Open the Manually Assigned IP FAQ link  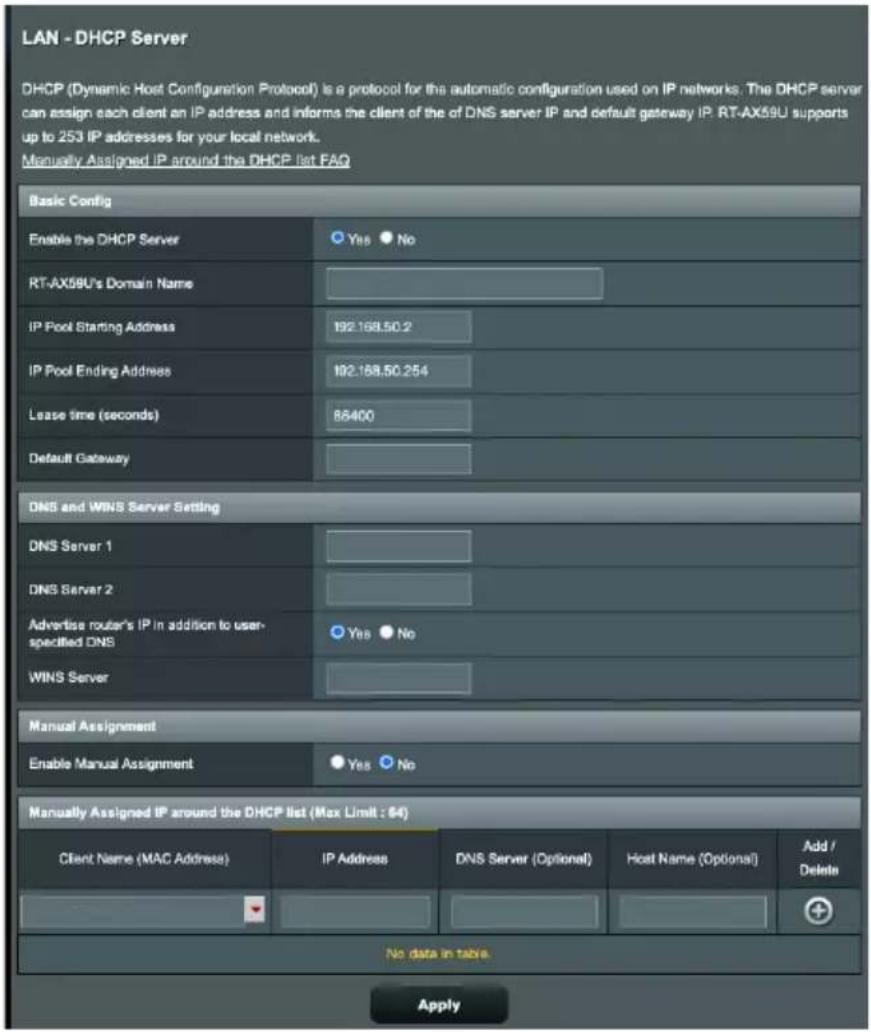tap(186, 161)
